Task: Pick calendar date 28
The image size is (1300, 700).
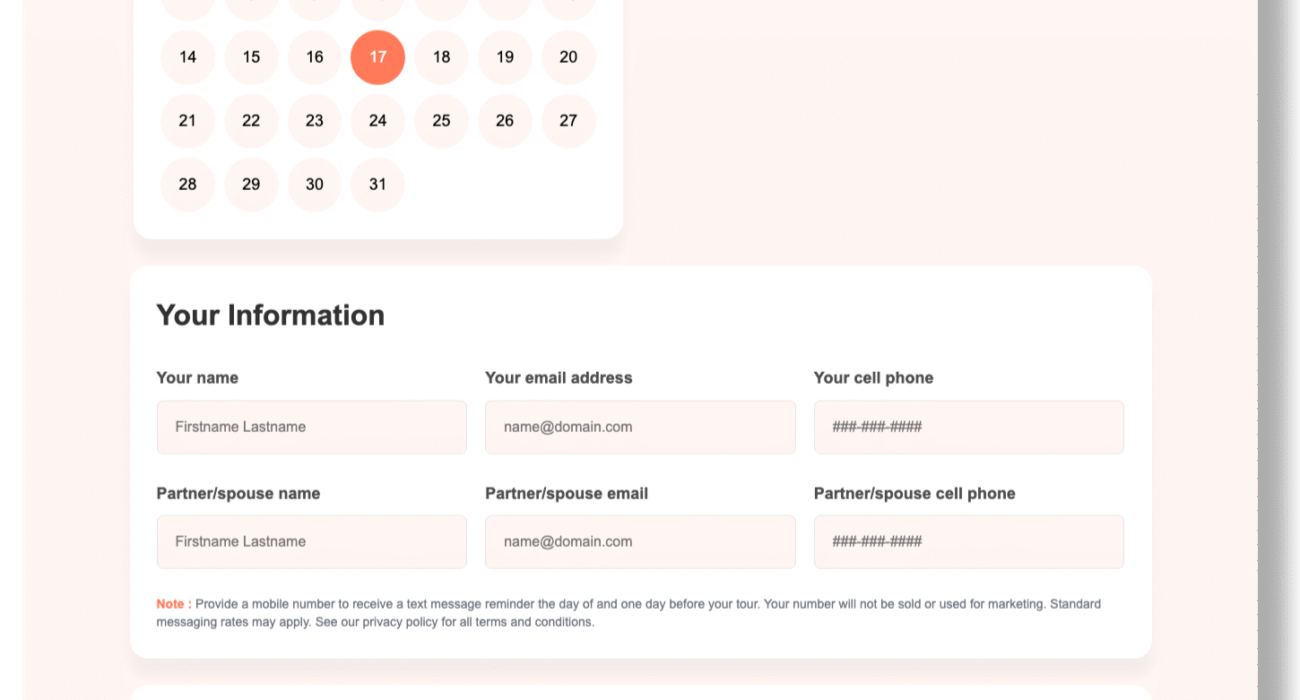Action: 188,184
